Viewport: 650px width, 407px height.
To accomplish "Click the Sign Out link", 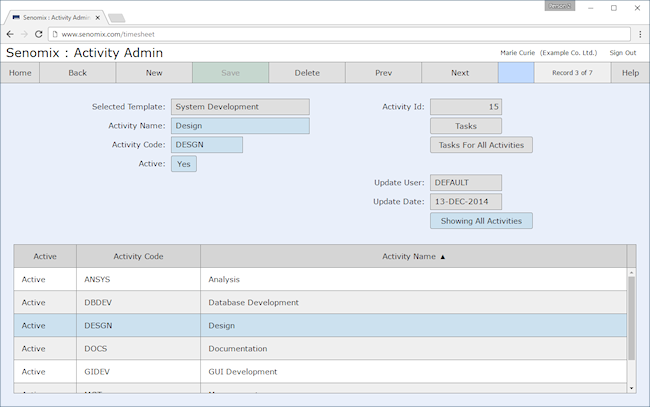I will tap(623, 53).
